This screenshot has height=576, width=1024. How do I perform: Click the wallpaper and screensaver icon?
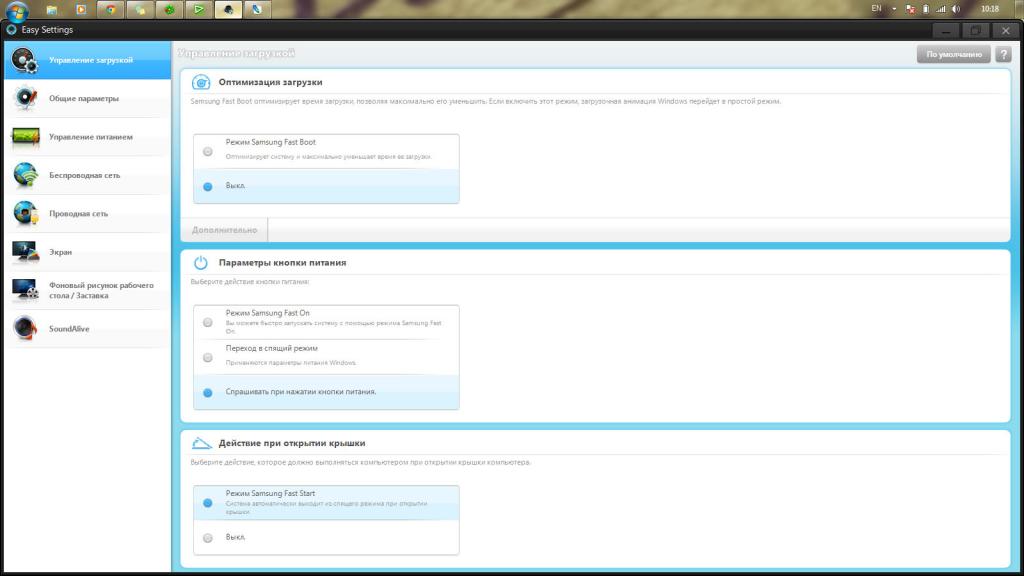[x=25, y=290]
